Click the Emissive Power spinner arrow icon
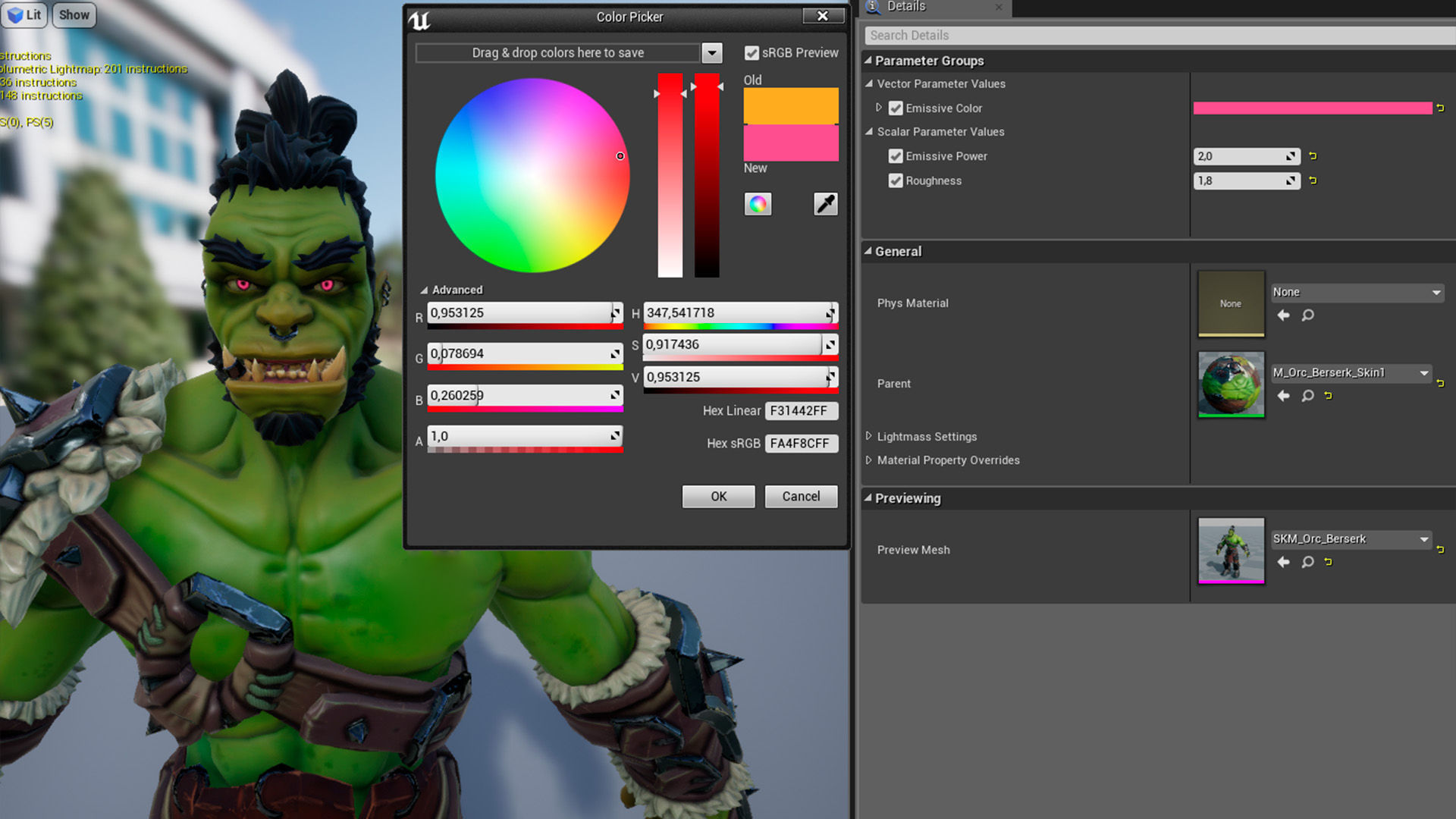 pyautogui.click(x=1290, y=156)
